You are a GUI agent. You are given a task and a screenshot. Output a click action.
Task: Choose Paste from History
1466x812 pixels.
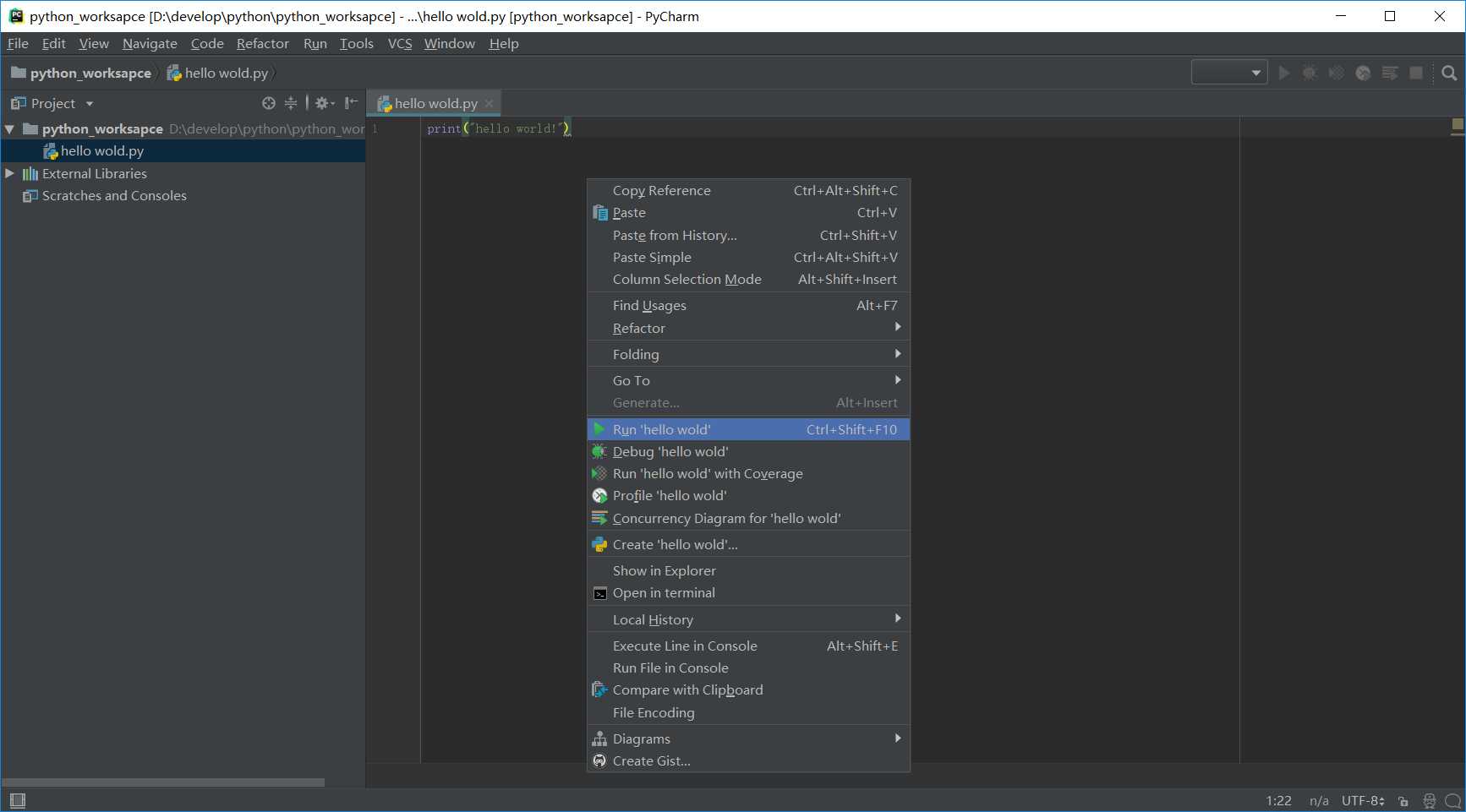(x=748, y=235)
